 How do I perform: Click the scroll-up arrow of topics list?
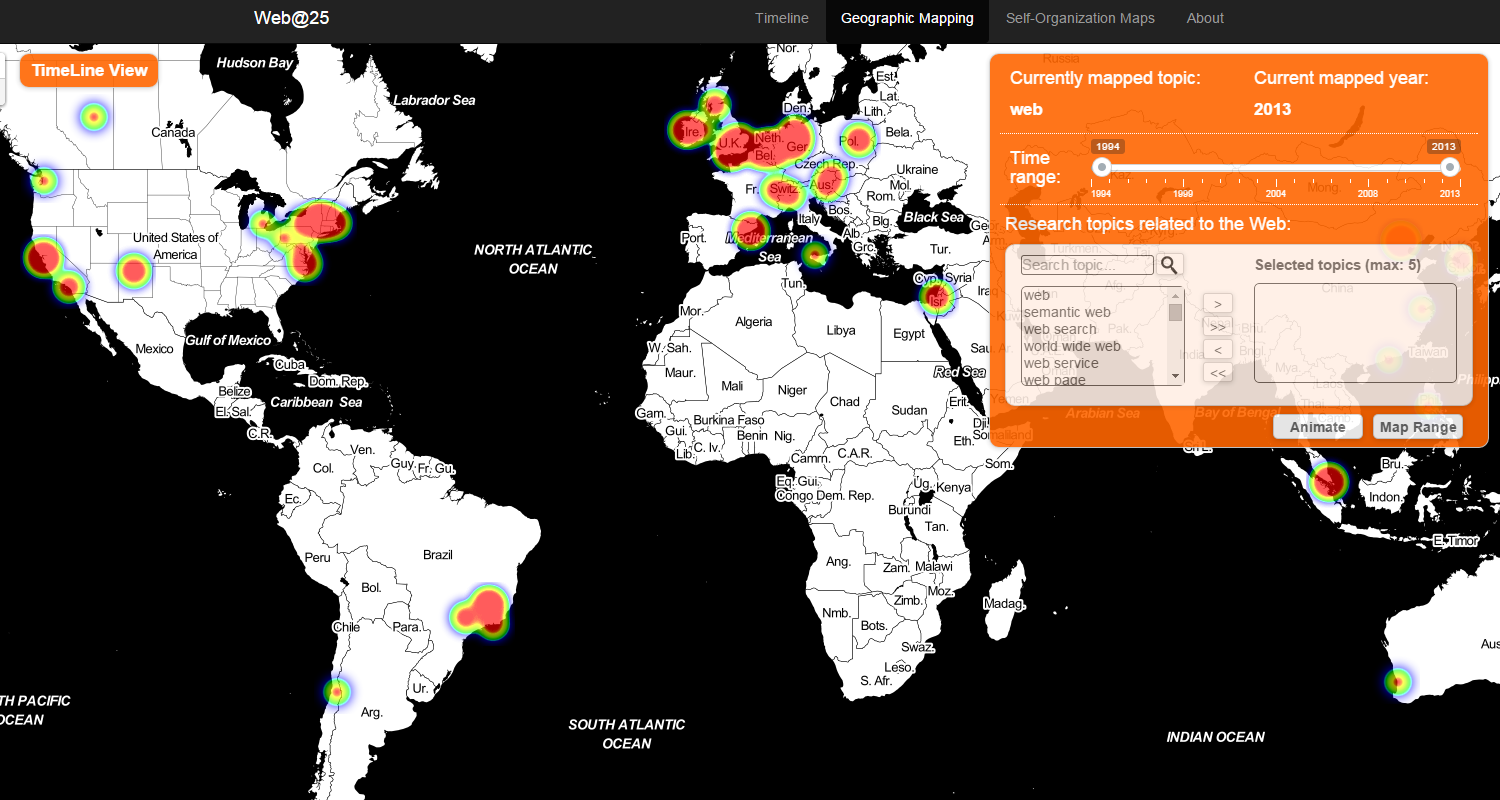click(x=1176, y=295)
